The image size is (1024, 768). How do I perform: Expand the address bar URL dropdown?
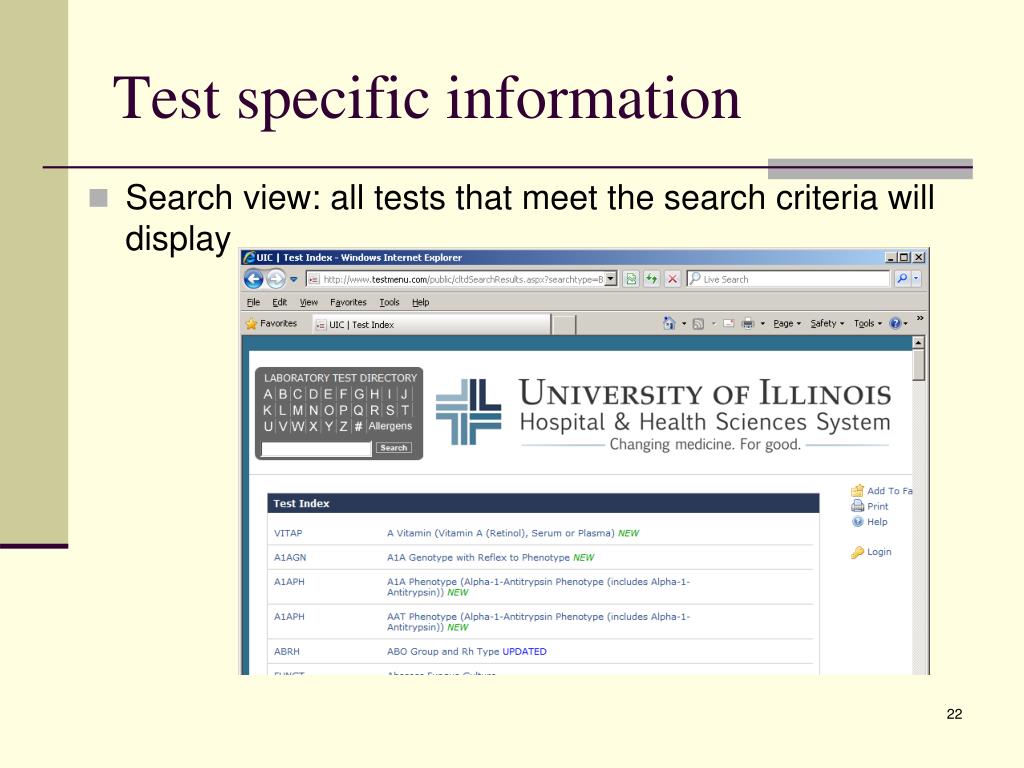click(611, 279)
